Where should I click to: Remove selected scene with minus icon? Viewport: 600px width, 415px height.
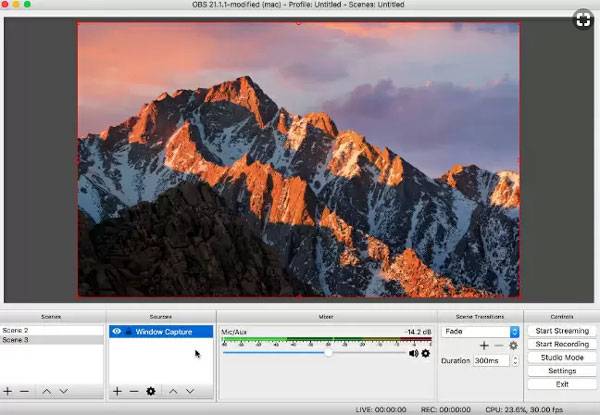25,391
